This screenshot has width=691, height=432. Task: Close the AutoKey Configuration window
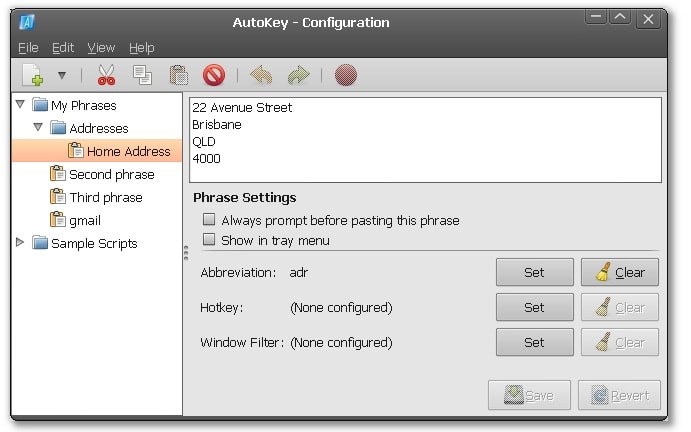648,19
